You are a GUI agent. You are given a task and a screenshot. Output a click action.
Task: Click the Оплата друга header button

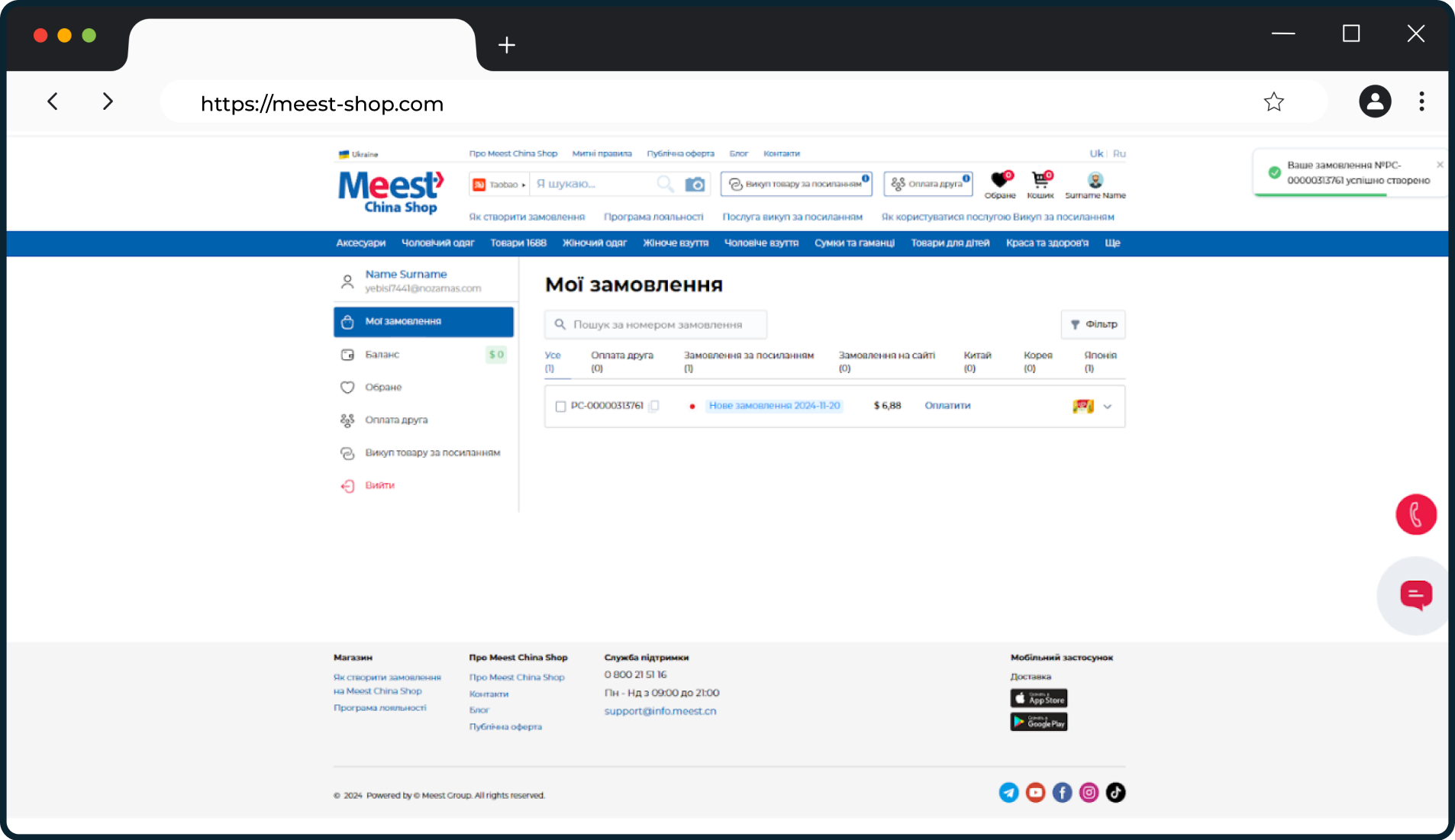pyautogui.click(x=928, y=184)
